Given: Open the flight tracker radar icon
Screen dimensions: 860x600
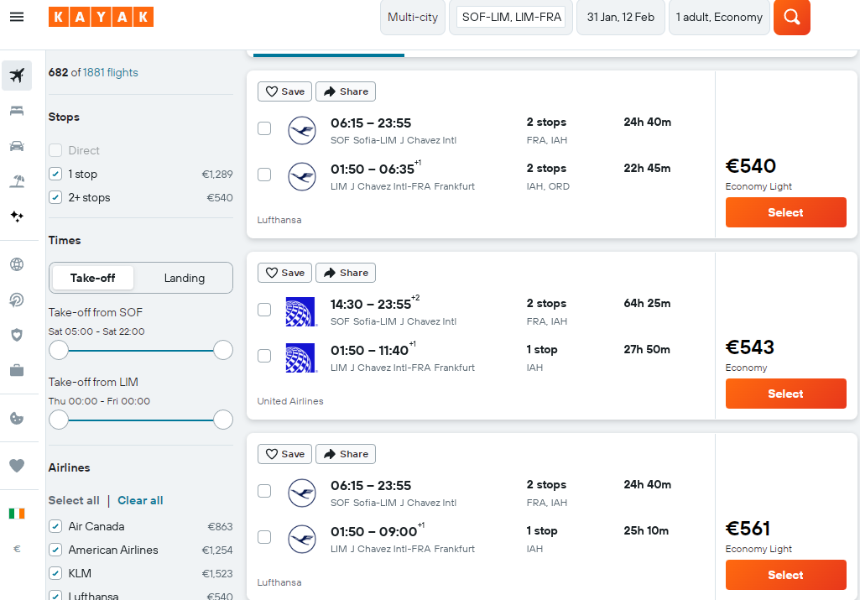Looking at the screenshot, I should point(17,300).
